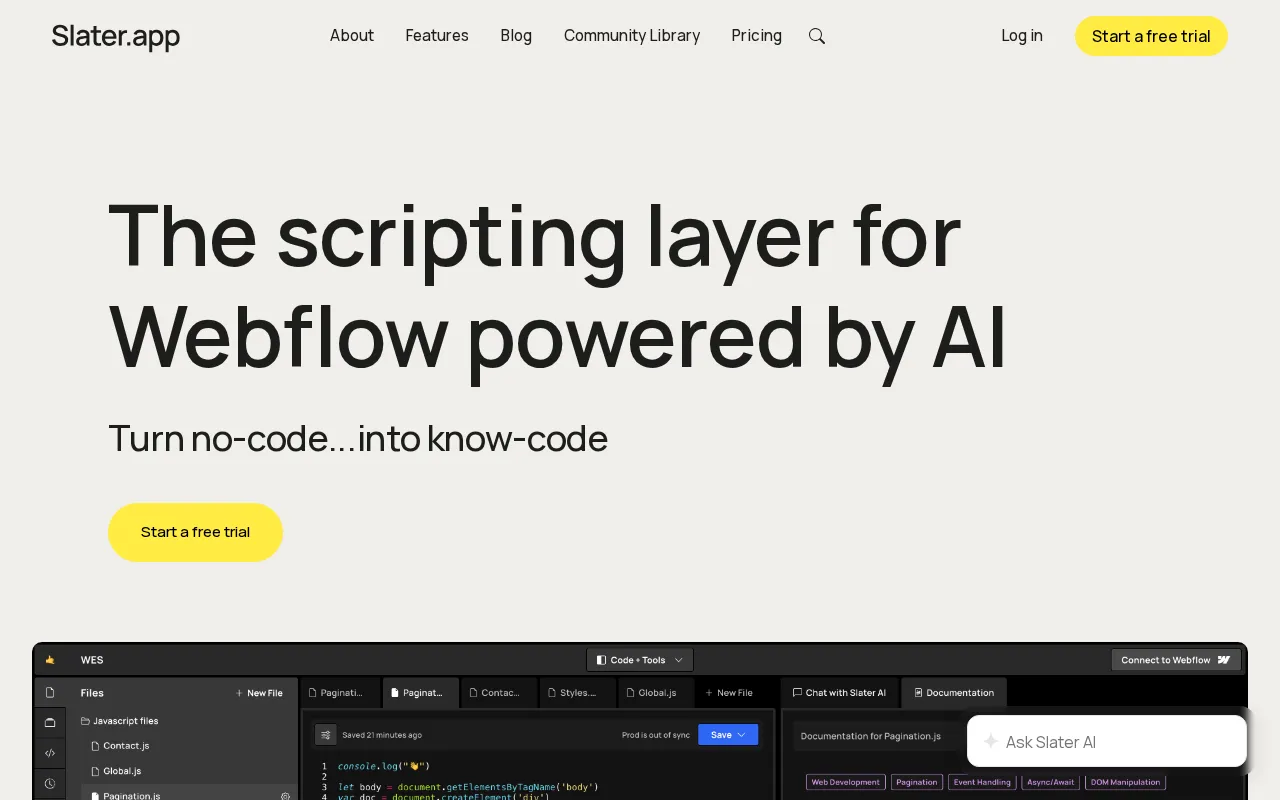The height and width of the screenshot is (800, 1280).
Task: Open the clock history icon in sidebar
Action: [x=50, y=784]
